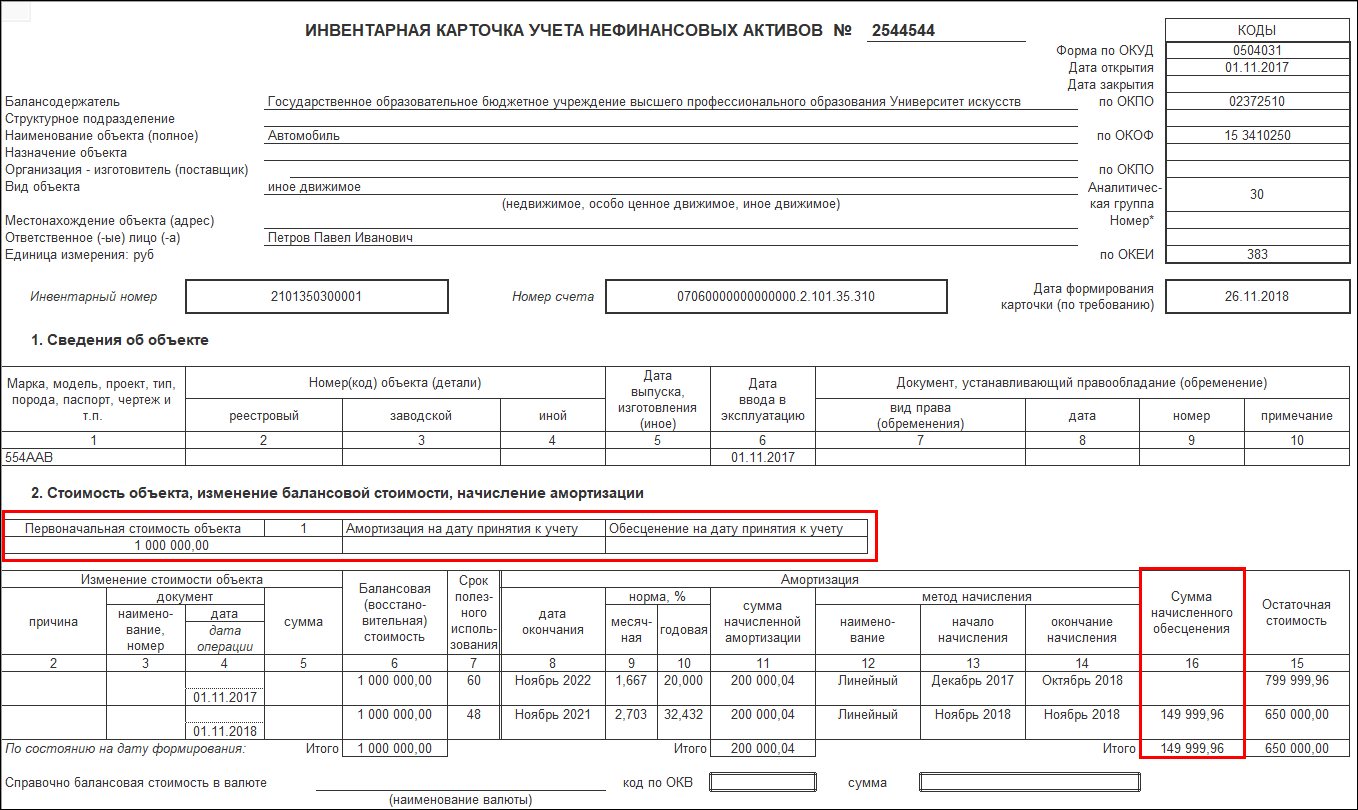Click the код по ОКВ input box

[x=762, y=782]
